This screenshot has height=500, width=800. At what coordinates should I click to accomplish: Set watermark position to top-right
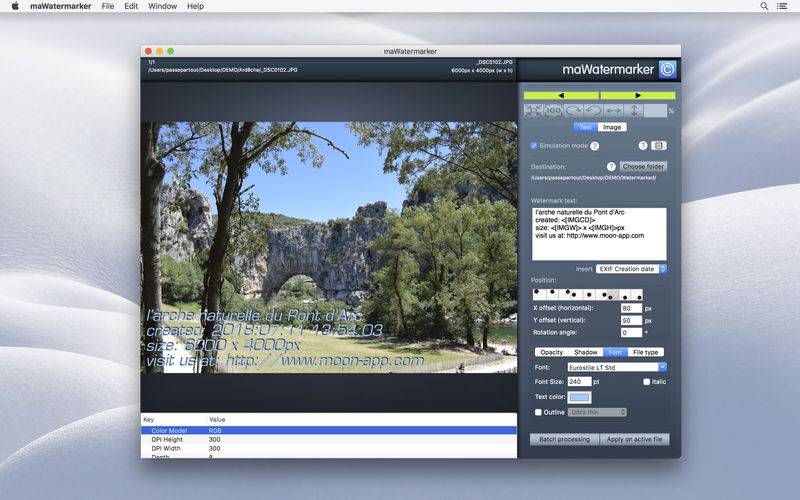point(564,294)
